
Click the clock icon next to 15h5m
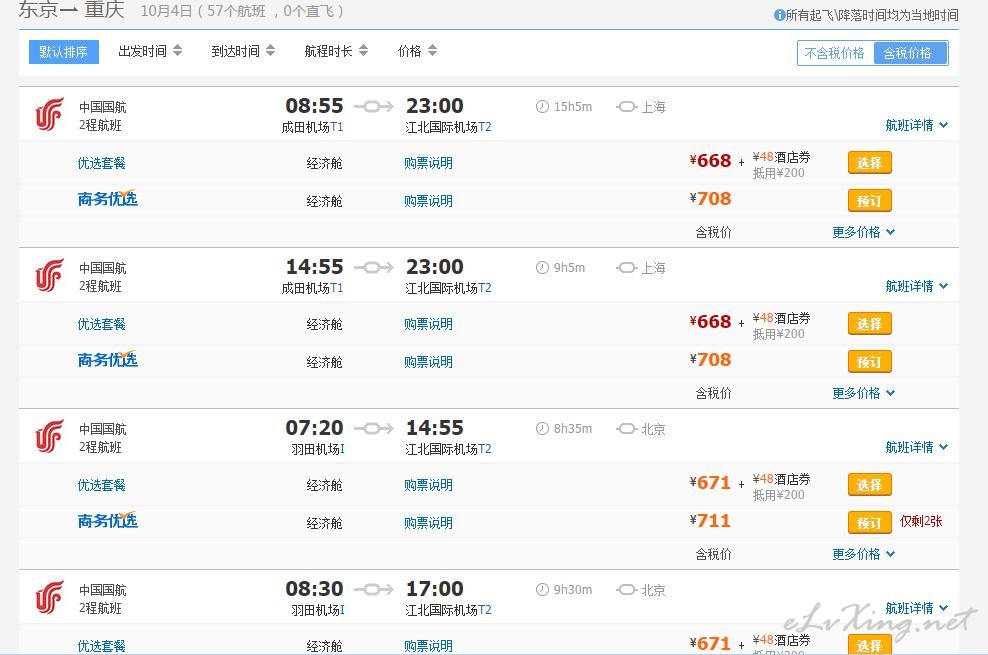(542, 106)
